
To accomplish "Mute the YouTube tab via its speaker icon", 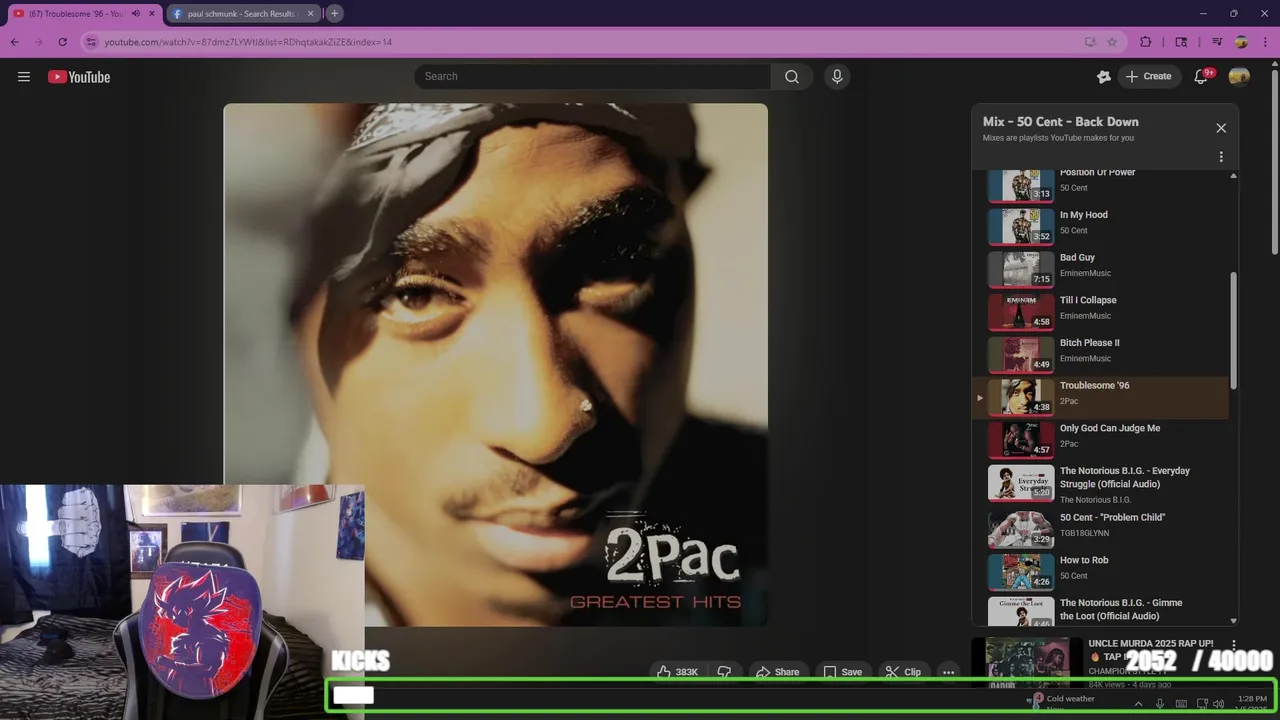I will point(136,14).
